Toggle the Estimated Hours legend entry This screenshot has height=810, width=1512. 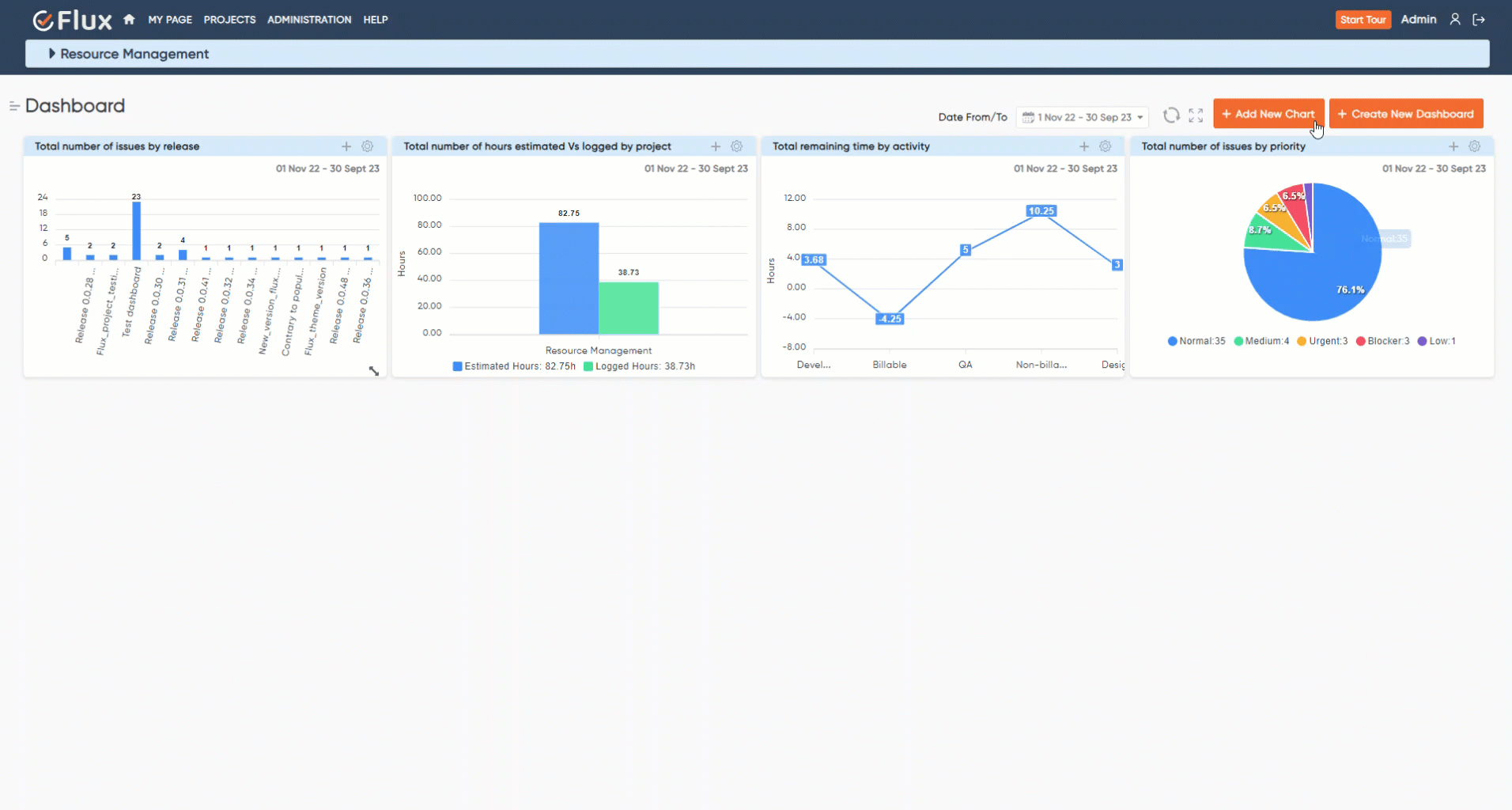coord(512,366)
